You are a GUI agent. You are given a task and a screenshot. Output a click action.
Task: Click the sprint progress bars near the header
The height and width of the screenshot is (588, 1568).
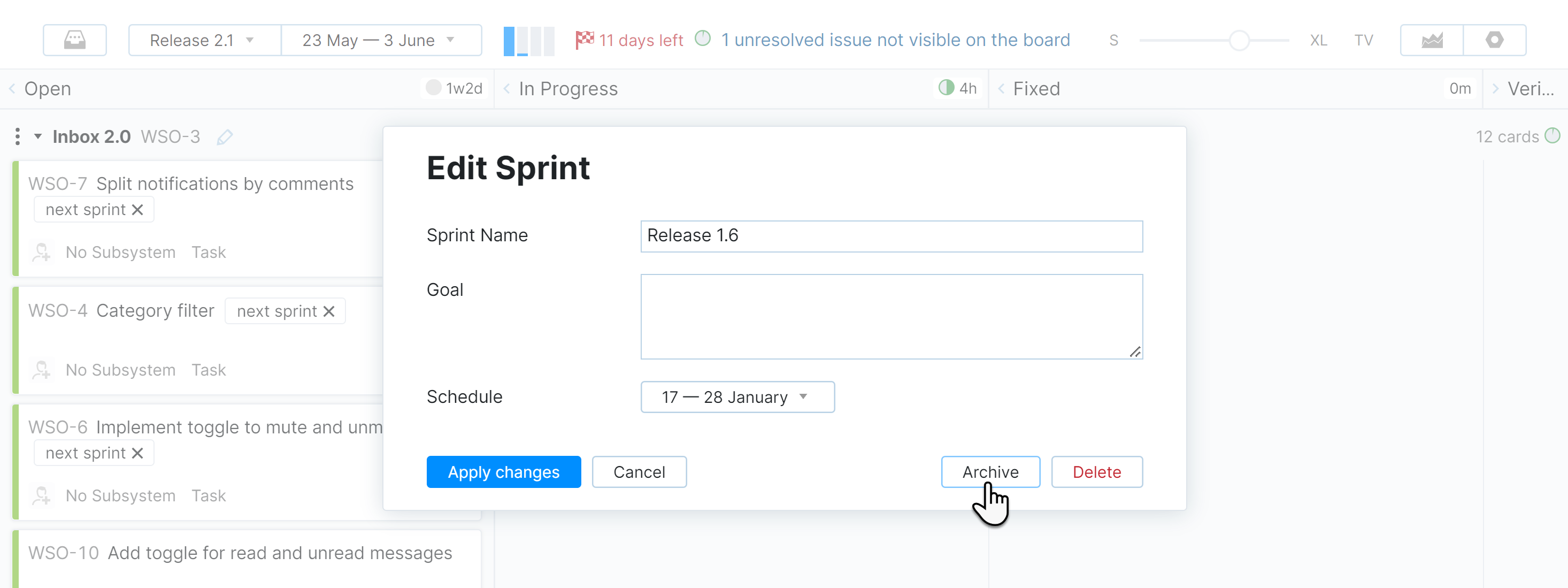(529, 40)
